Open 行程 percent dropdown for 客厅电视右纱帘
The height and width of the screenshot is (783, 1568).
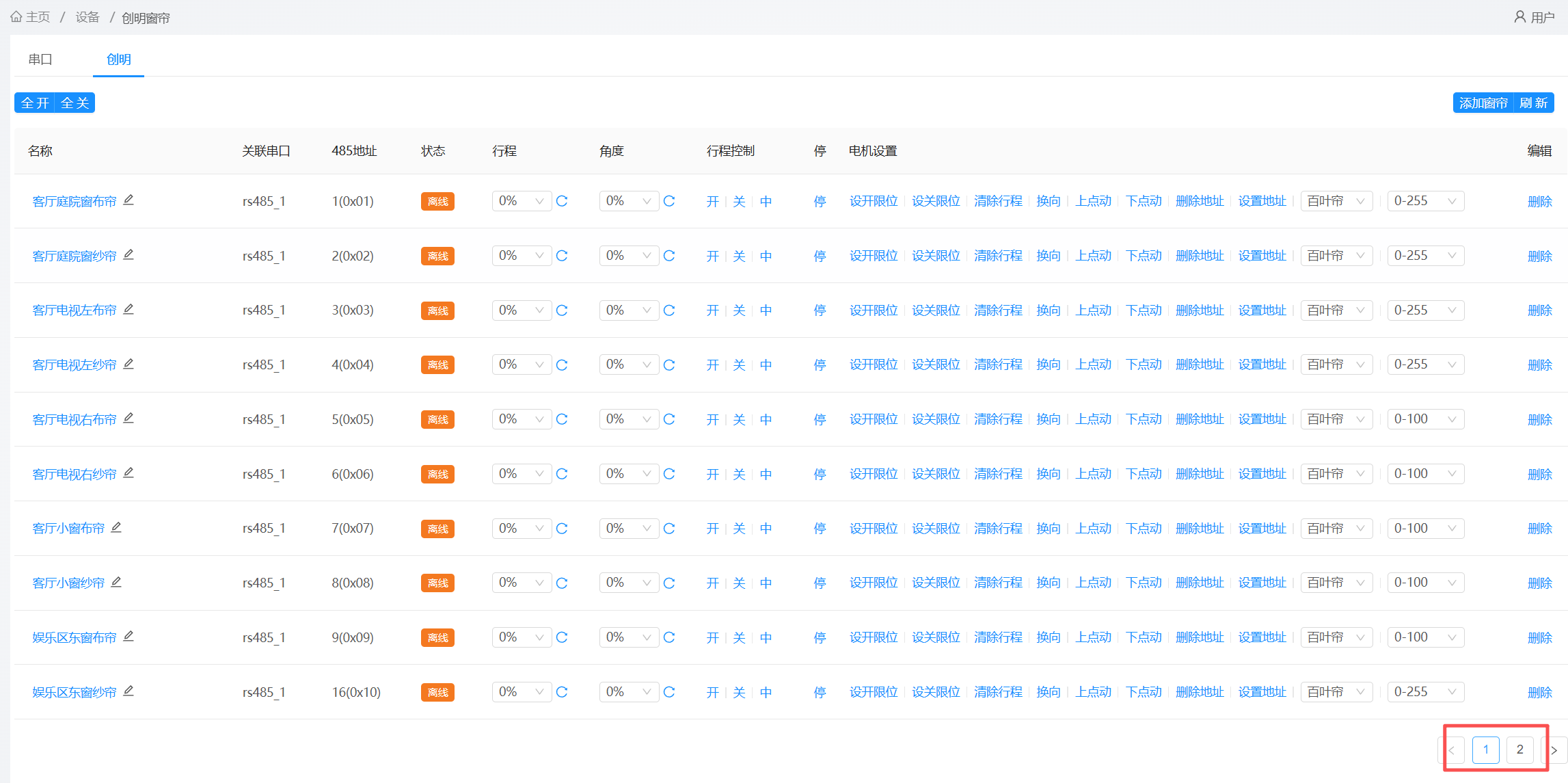[522, 474]
